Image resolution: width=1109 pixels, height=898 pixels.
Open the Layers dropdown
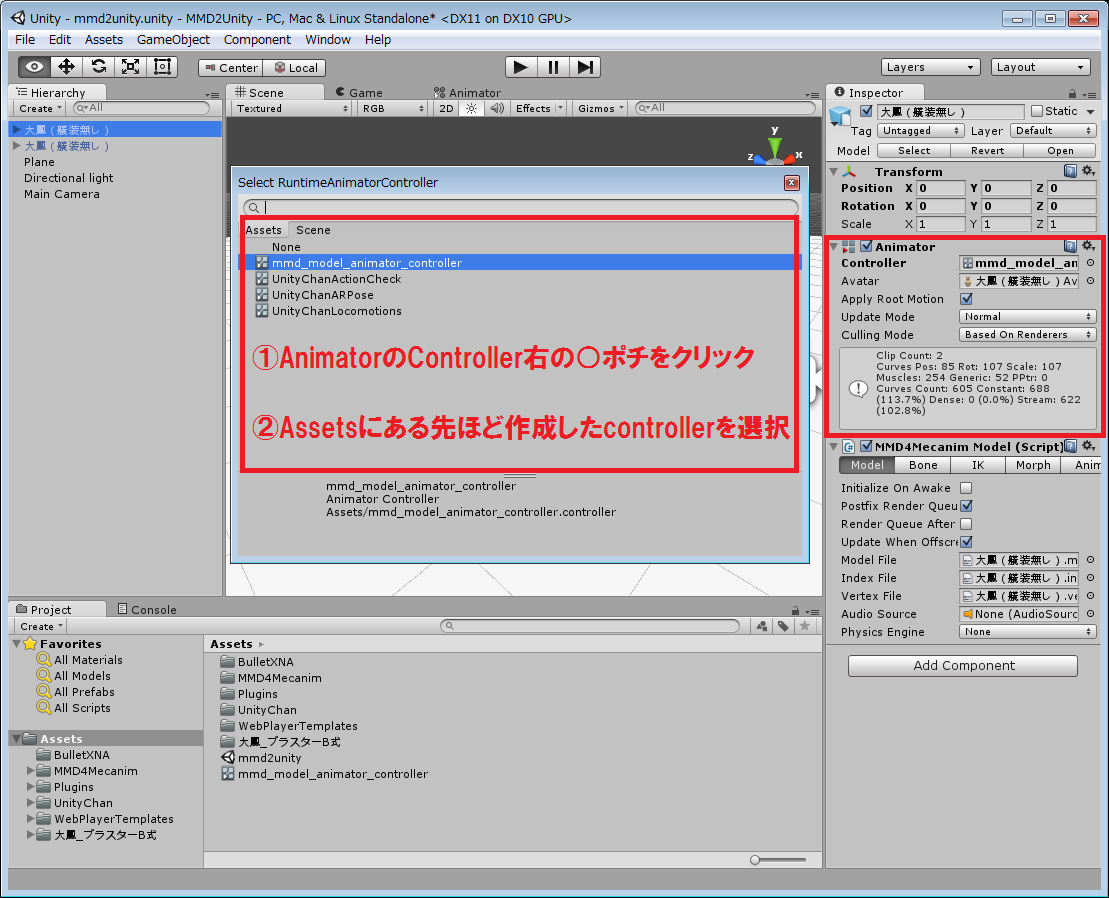point(930,67)
